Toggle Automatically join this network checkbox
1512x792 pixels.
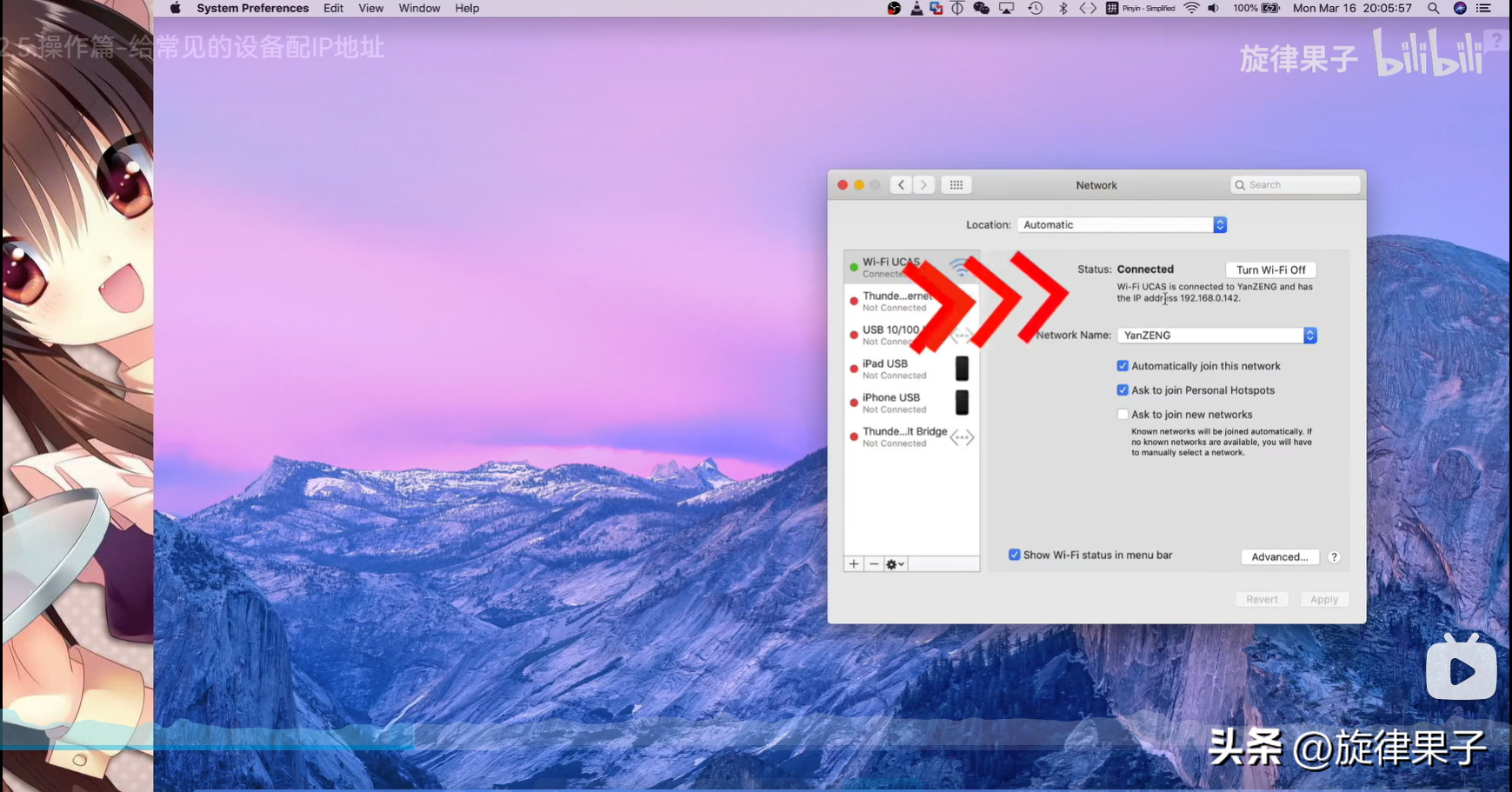1122,366
